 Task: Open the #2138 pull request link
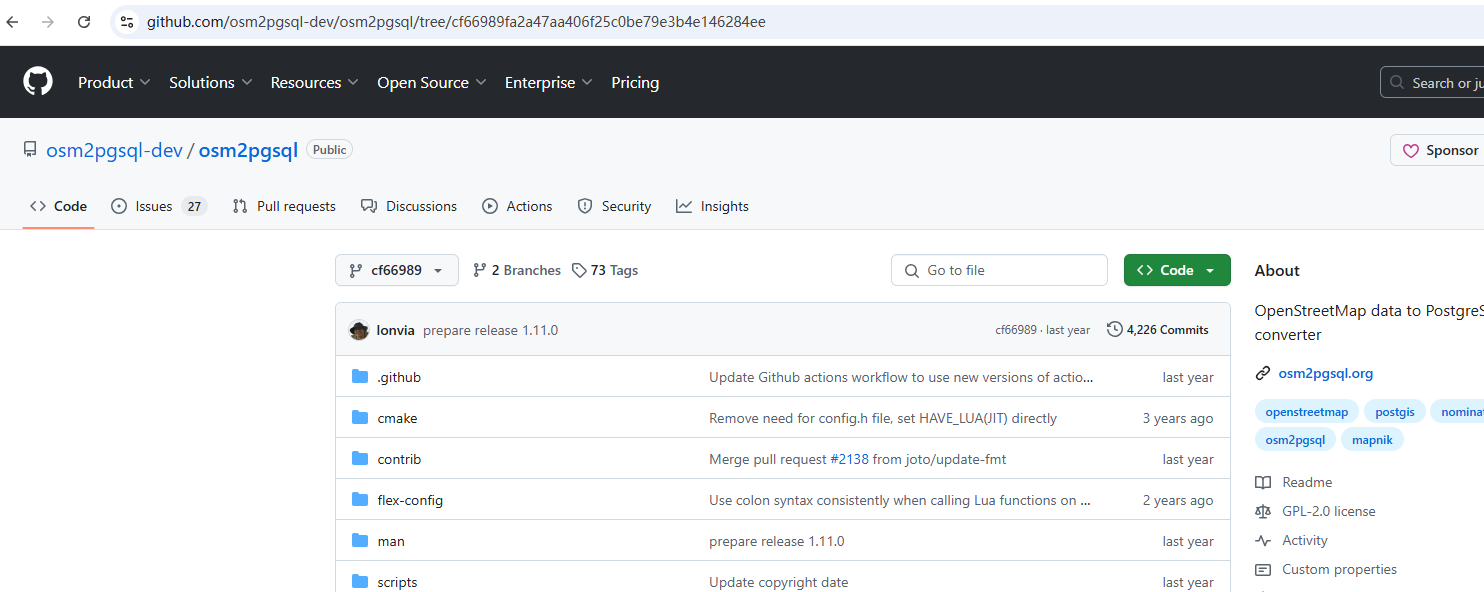coord(849,459)
